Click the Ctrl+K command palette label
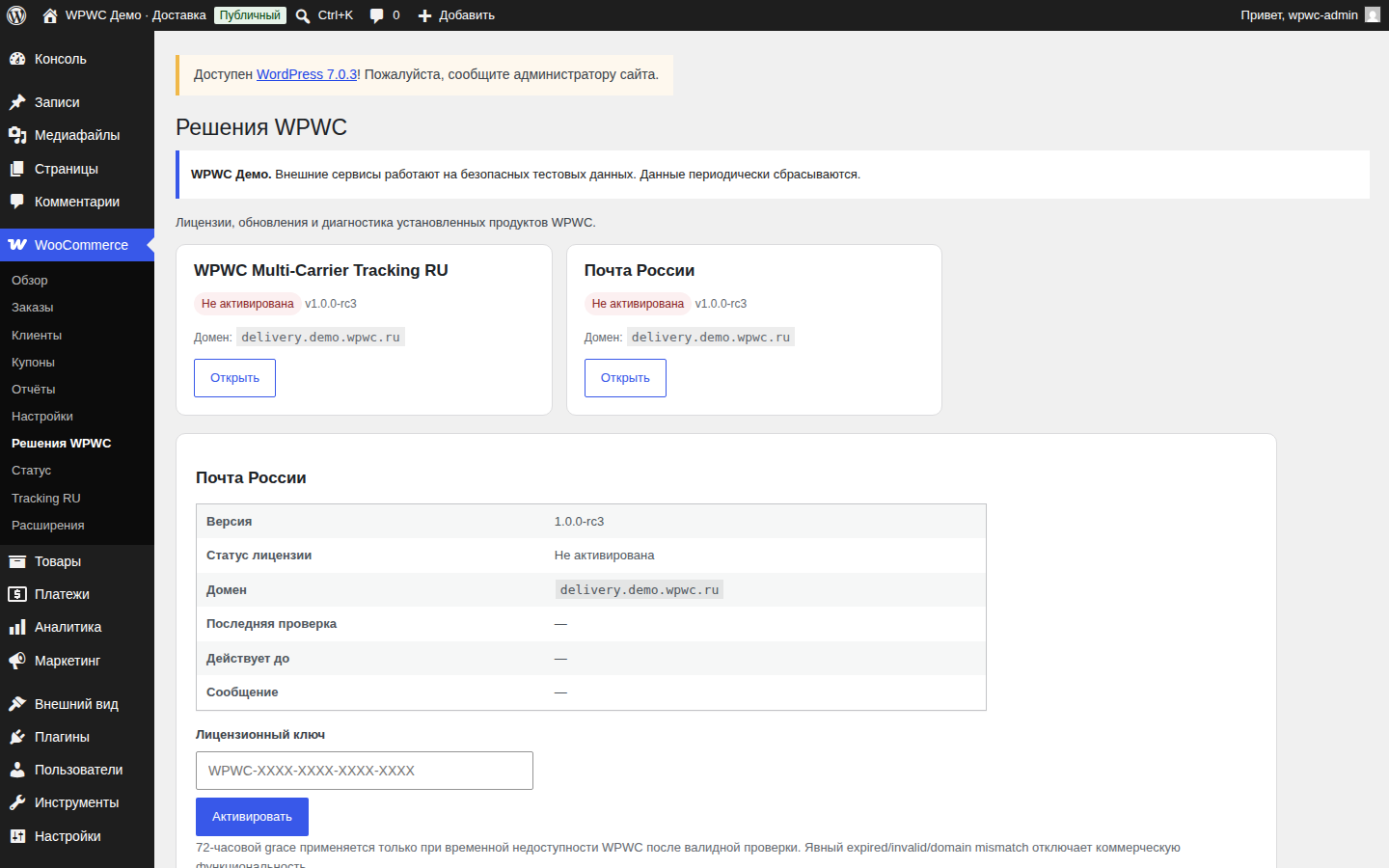The width and height of the screenshot is (1389, 868). [336, 15]
